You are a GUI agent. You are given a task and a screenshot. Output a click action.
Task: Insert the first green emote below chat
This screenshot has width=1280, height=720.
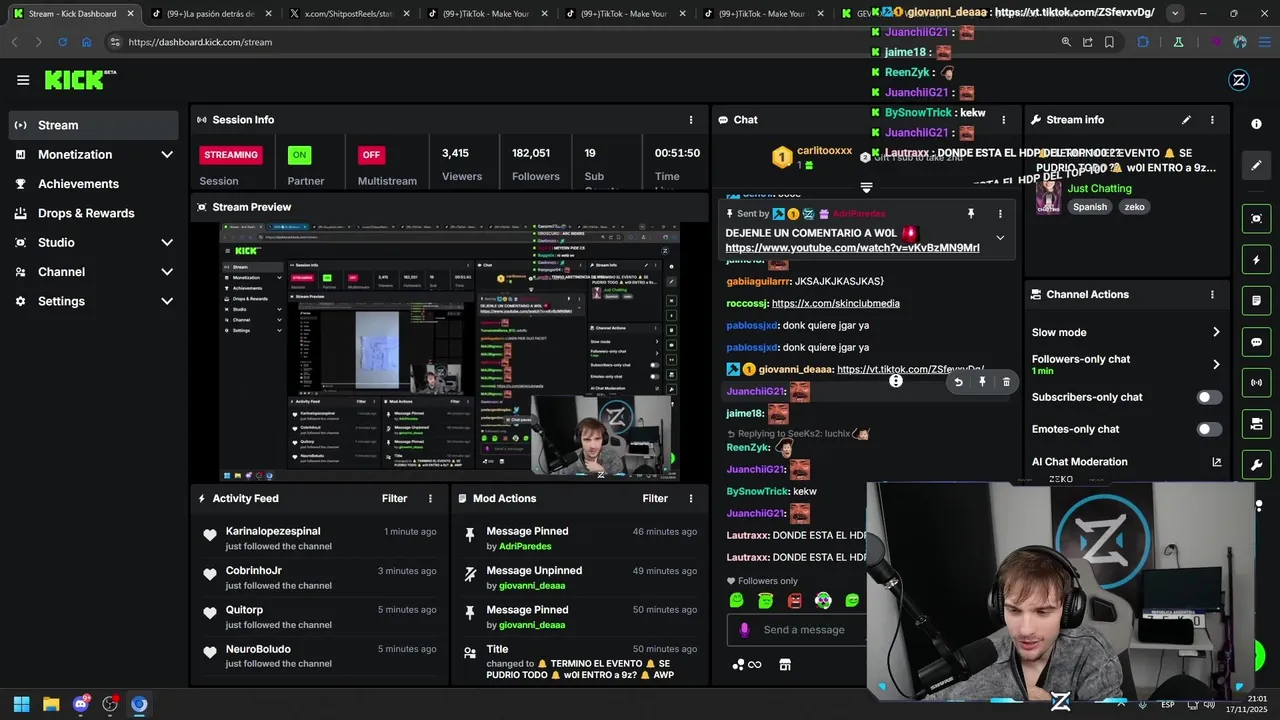pos(737,601)
